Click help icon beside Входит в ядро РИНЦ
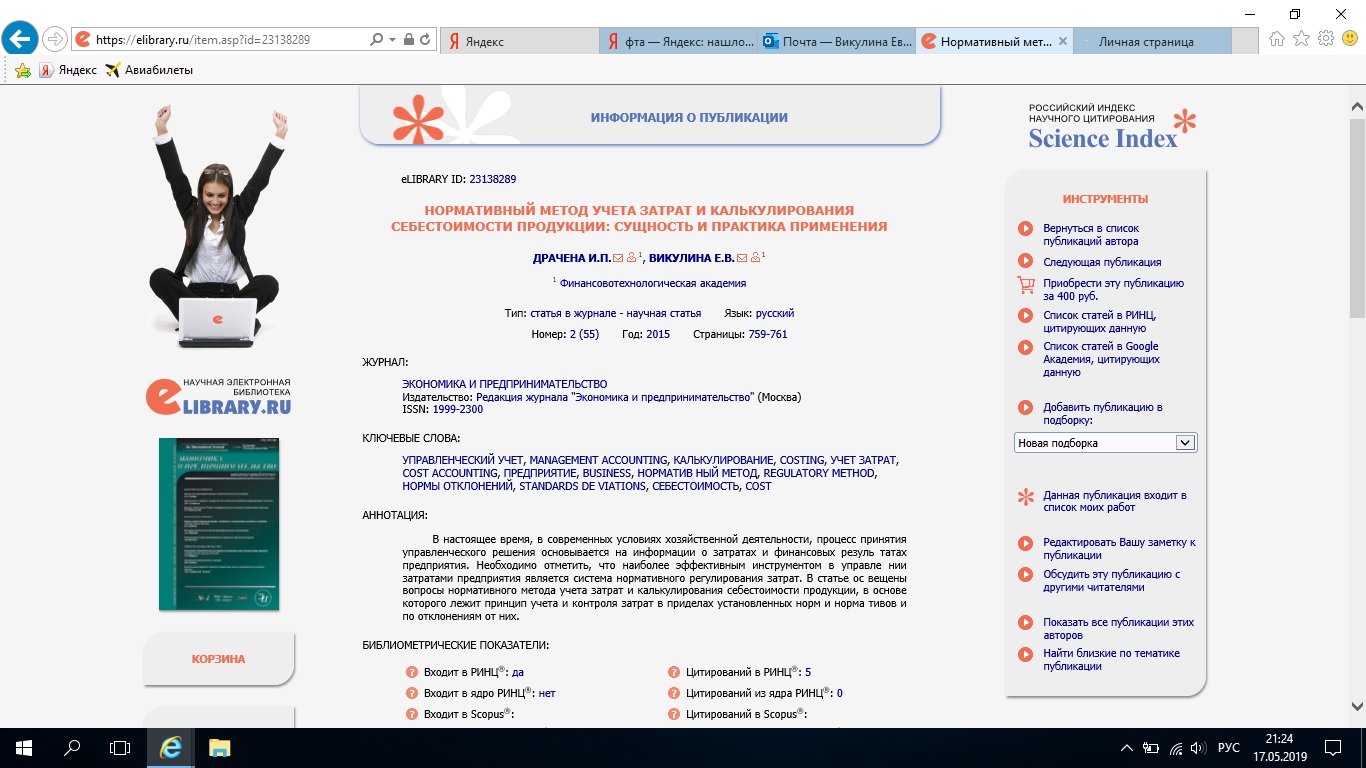 pos(411,693)
